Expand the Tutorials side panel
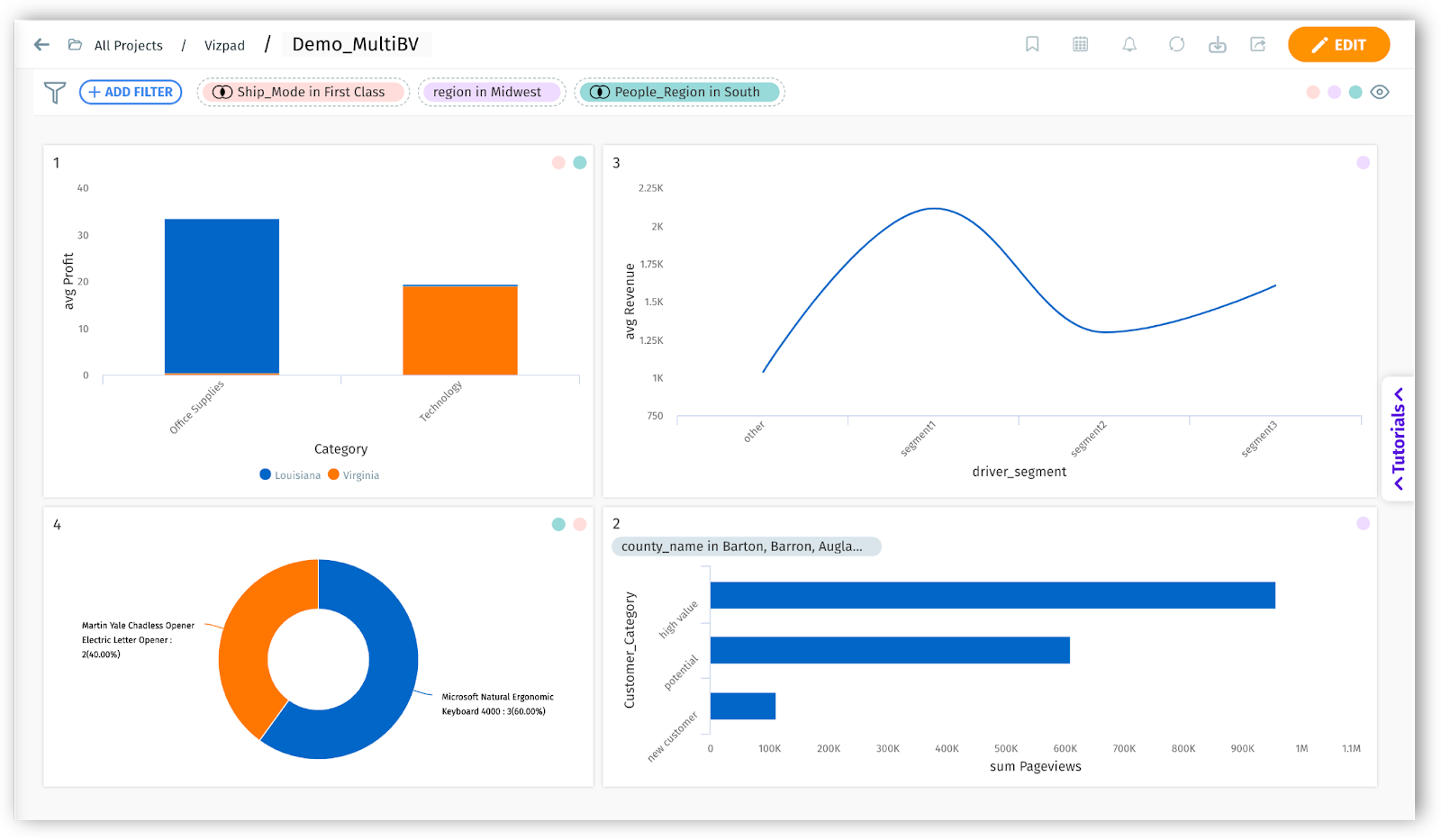Screen dimensions: 1441x840 point(1398,438)
